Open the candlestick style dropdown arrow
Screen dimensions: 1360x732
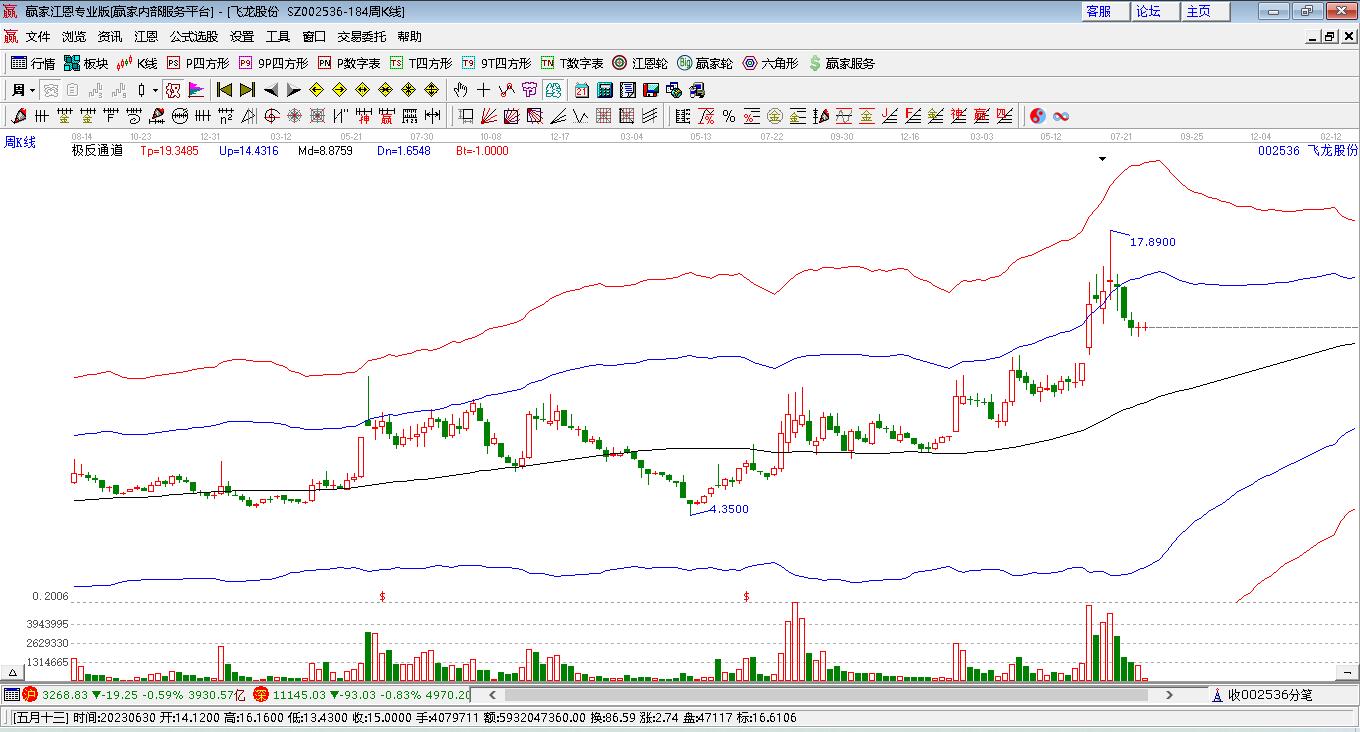[155, 90]
